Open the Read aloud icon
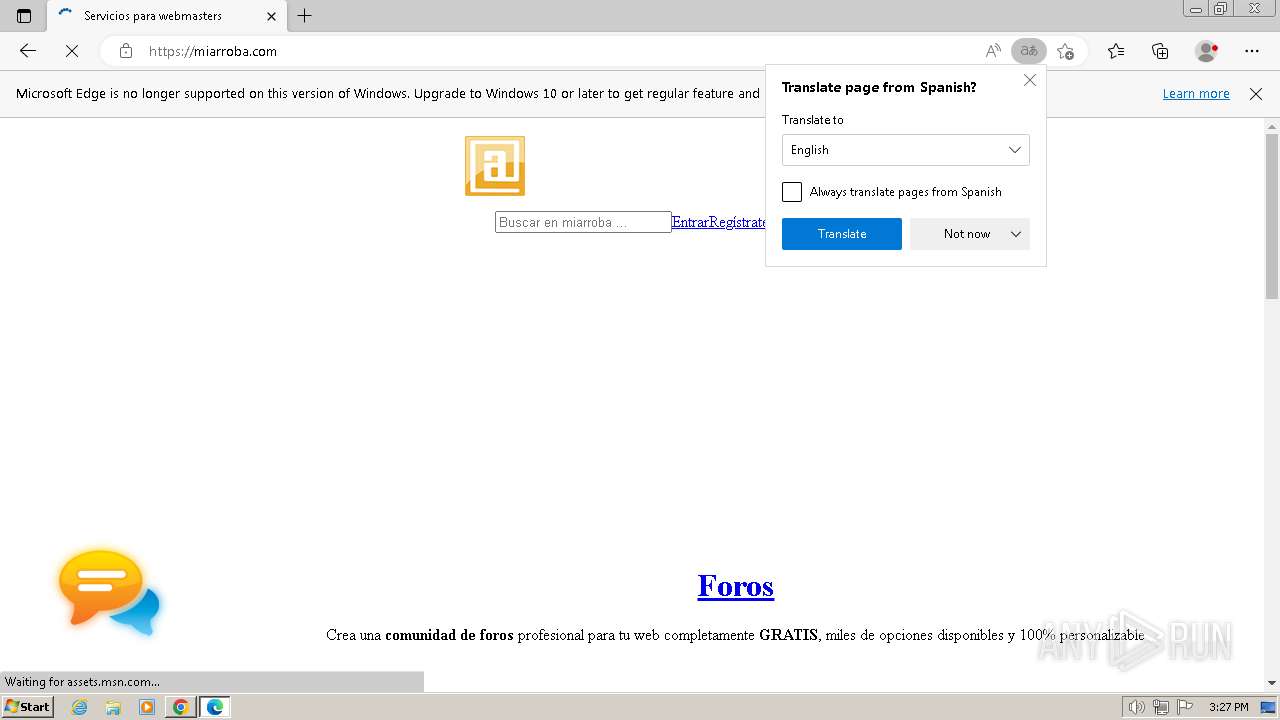 pos(993,51)
